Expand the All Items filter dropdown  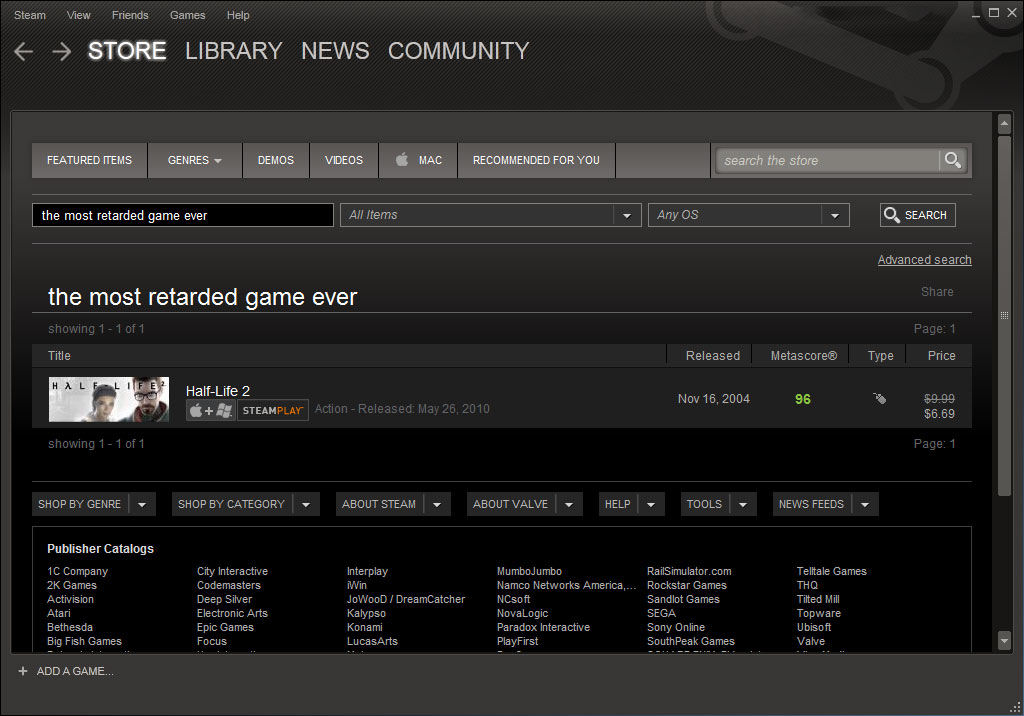(x=627, y=215)
